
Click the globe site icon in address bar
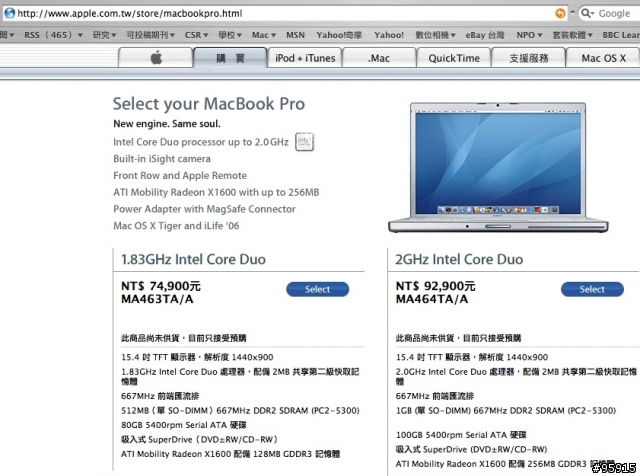pos(9,13)
